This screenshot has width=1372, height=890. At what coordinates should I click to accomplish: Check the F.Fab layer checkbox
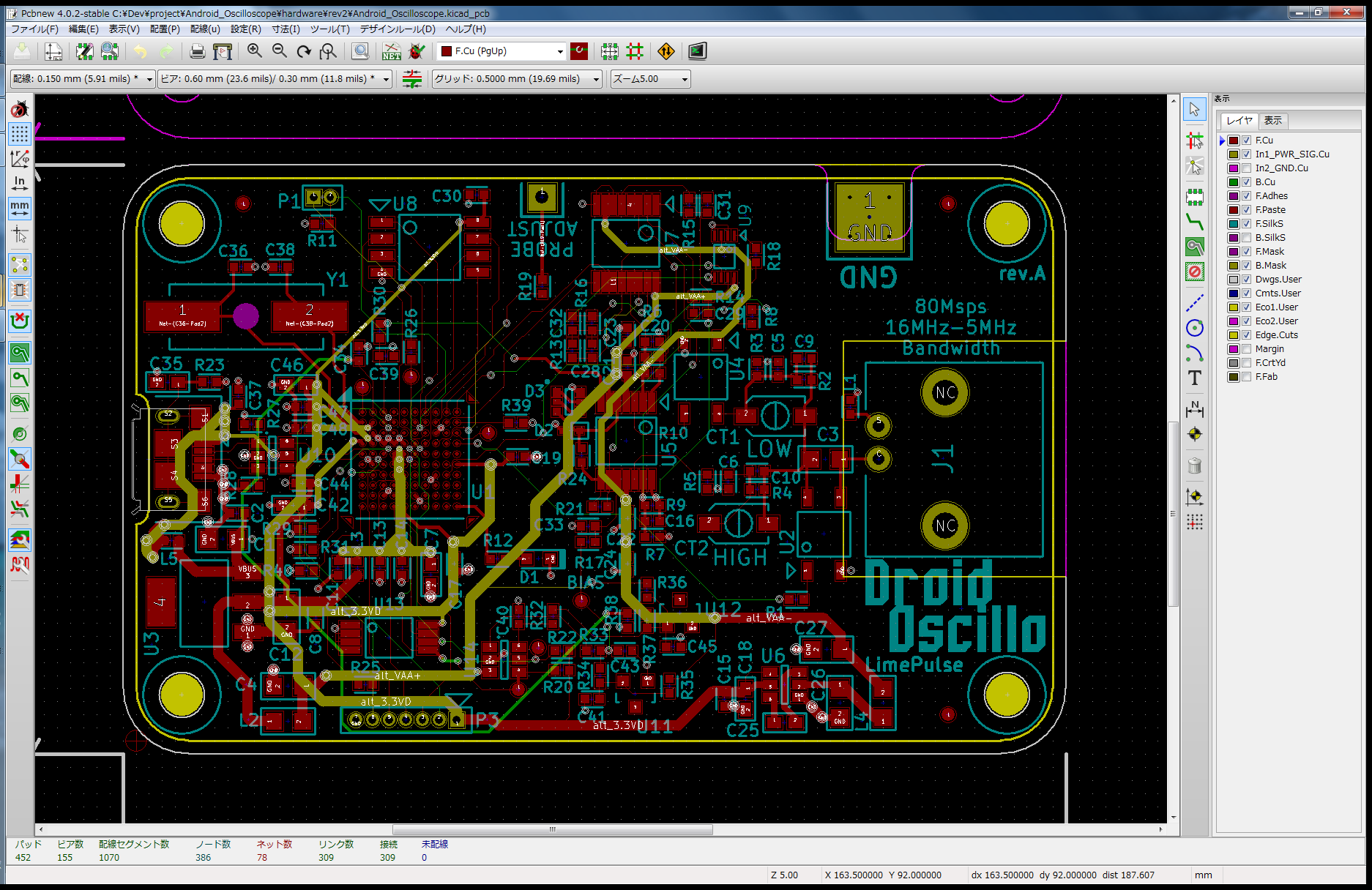[1246, 377]
